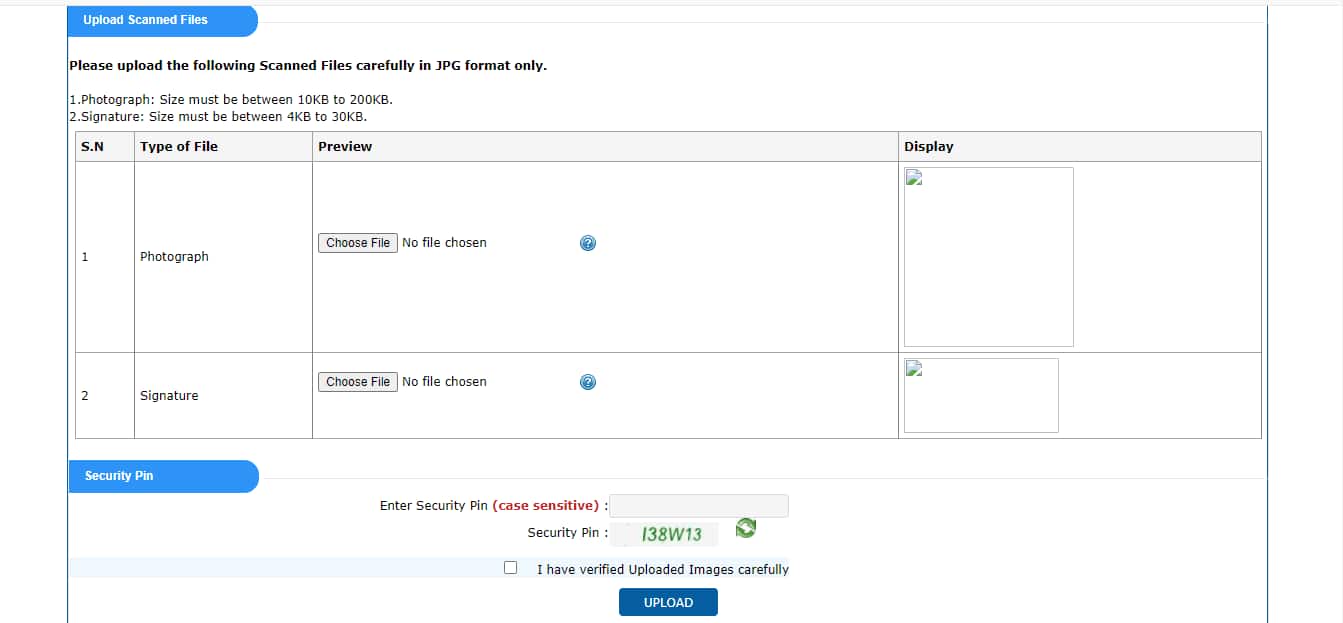Viewport: 1343px width, 623px height.
Task: Click the UPLOAD button
Action: [x=668, y=602]
